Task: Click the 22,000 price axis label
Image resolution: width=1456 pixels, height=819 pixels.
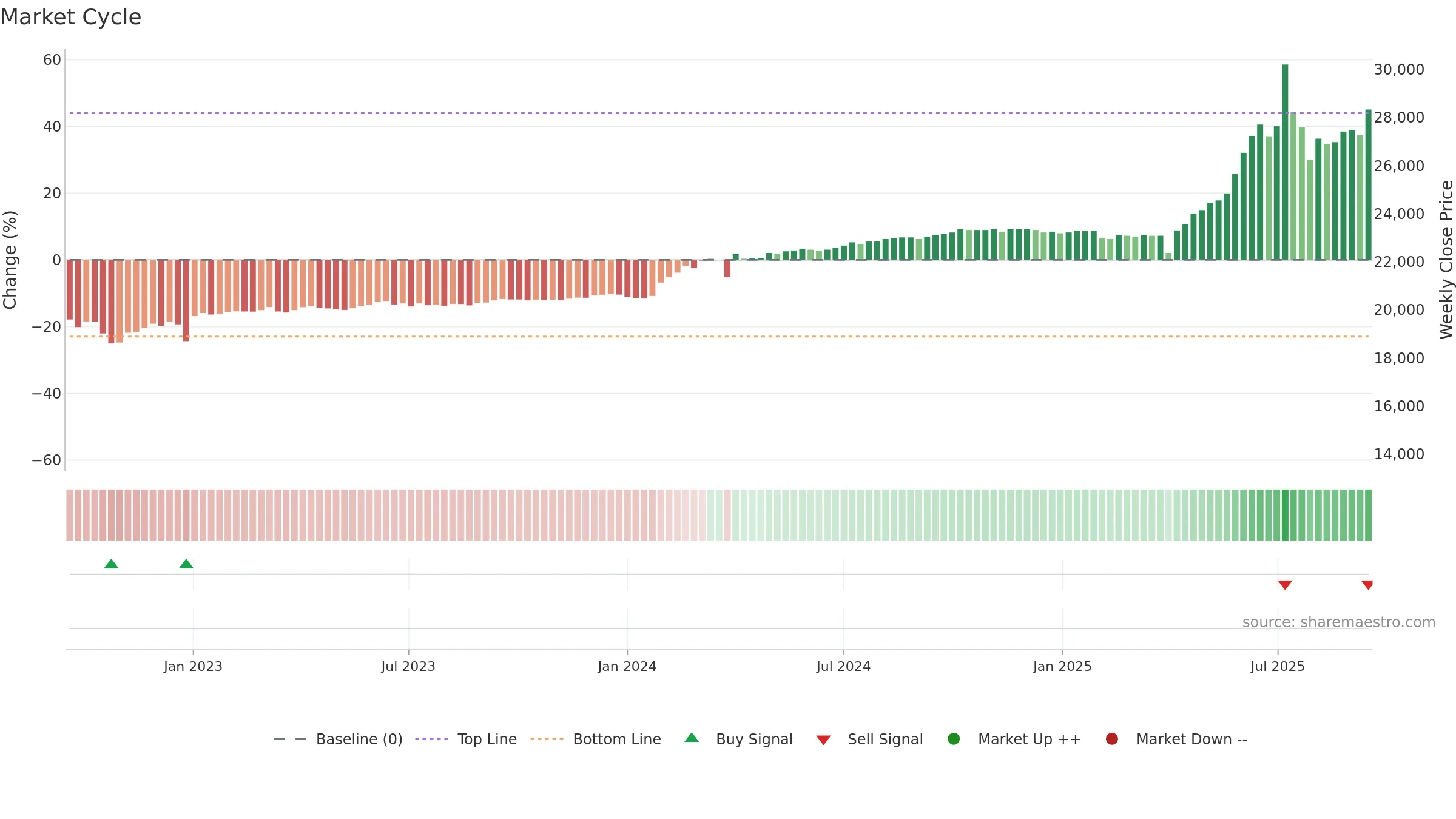Action: tap(1399, 262)
